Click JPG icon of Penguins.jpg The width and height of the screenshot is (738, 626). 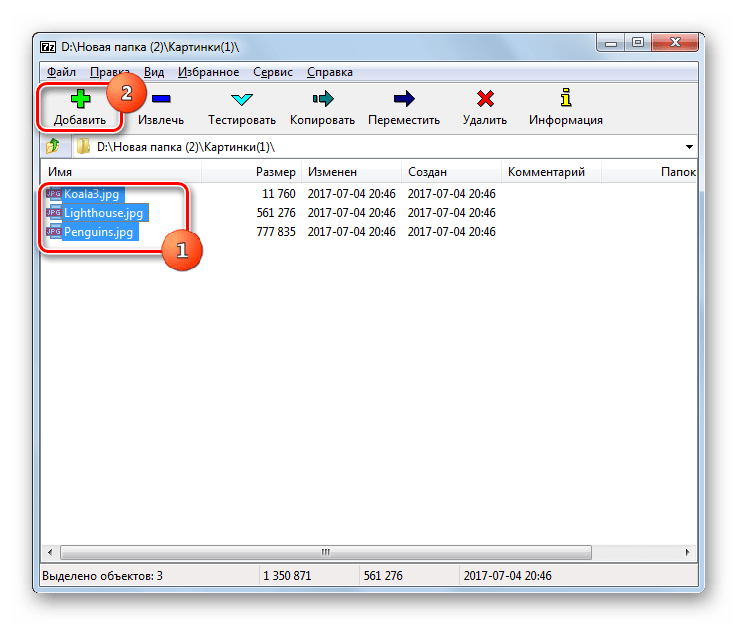(x=54, y=232)
